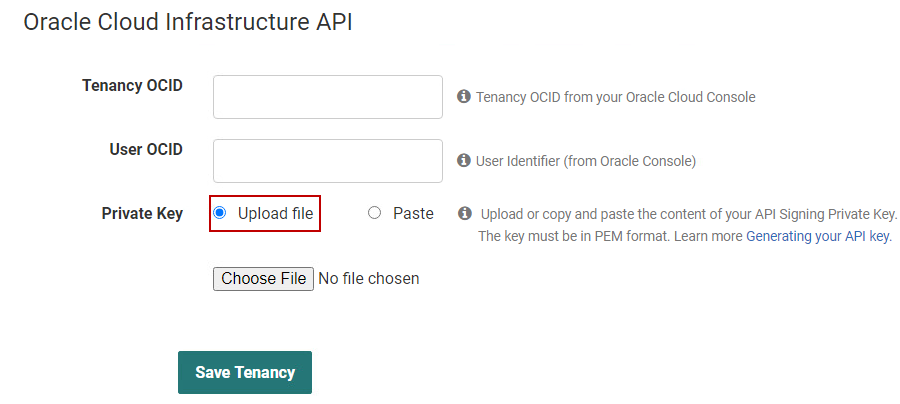
Task: Click the User OCID info icon
Action: pyautogui.click(x=464, y=161)
